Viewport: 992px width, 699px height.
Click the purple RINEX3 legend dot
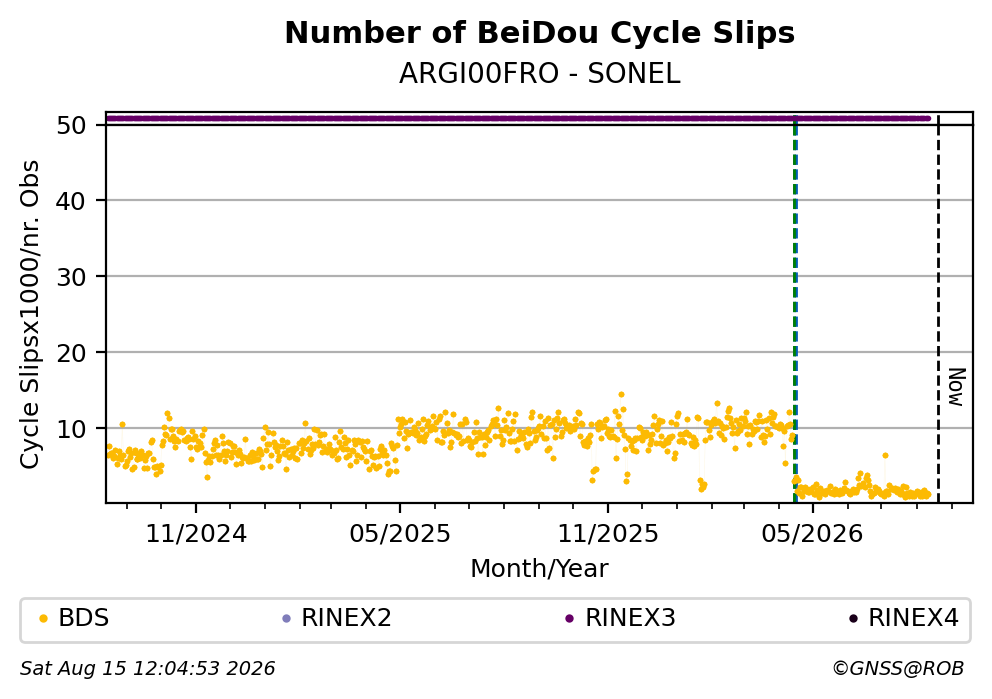coord(569,619)
